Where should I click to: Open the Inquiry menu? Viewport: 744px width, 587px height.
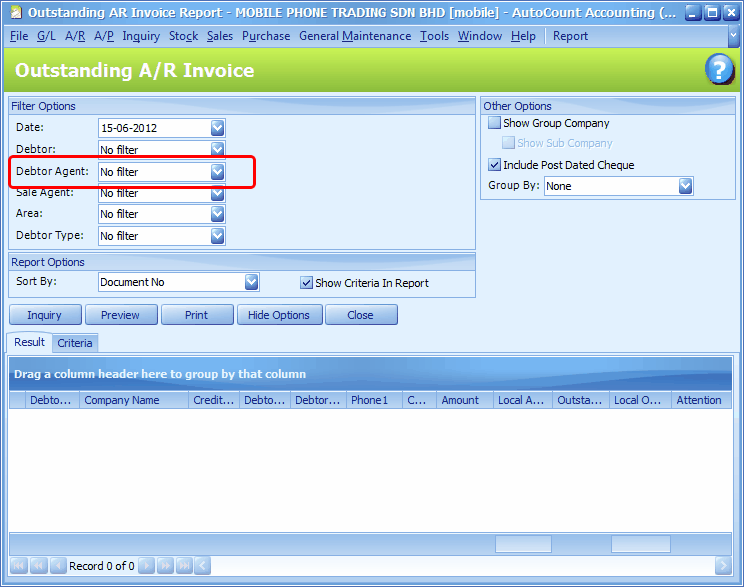tap(141, 36)
